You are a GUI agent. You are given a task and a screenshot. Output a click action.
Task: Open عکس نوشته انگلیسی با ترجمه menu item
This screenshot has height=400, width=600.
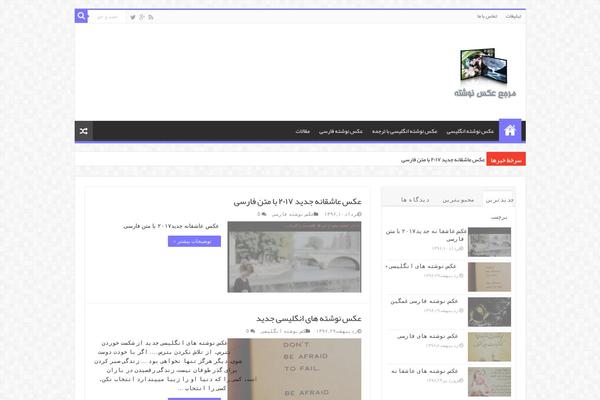point(404,131)
